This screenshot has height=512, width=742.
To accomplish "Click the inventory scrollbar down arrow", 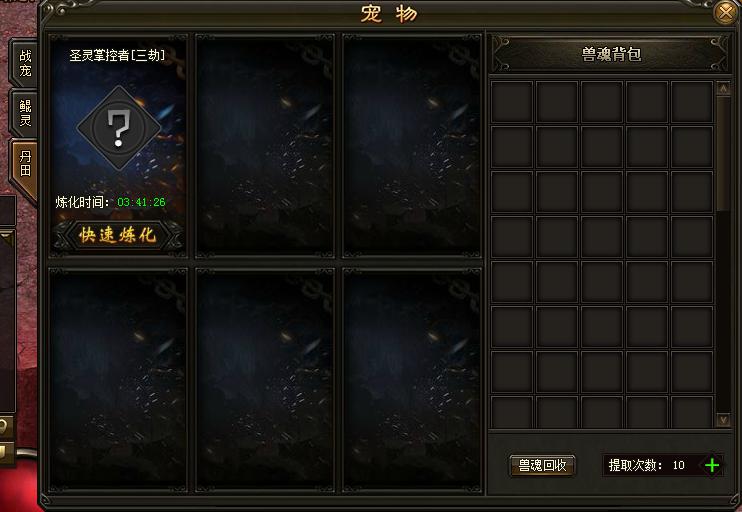I will pyautogui.click(x=723, y=420).
